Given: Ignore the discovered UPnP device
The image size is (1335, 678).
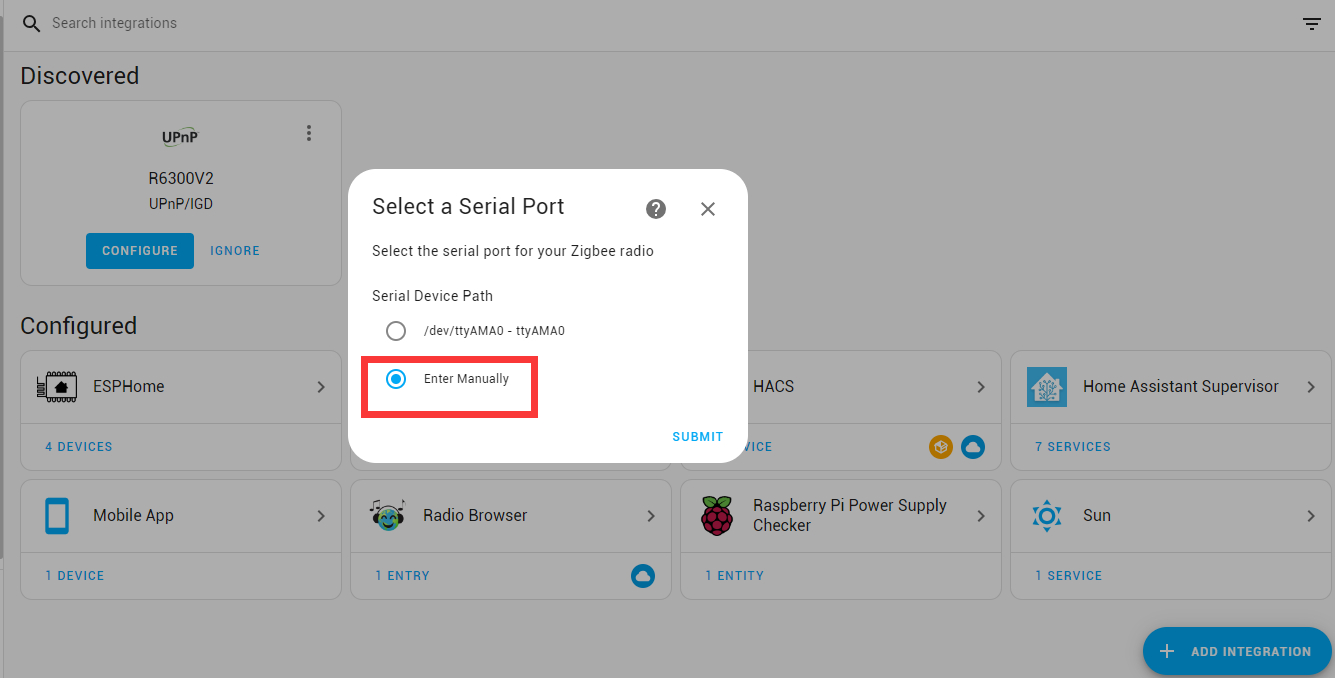Looking at the screenshot, I should coord(235,251).
